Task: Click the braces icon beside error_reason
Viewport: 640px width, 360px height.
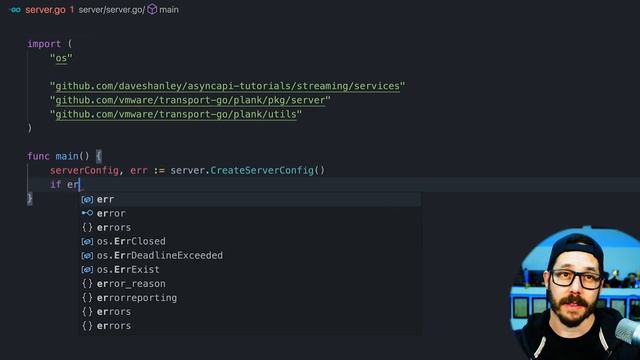Action: [x=87, y=284]
